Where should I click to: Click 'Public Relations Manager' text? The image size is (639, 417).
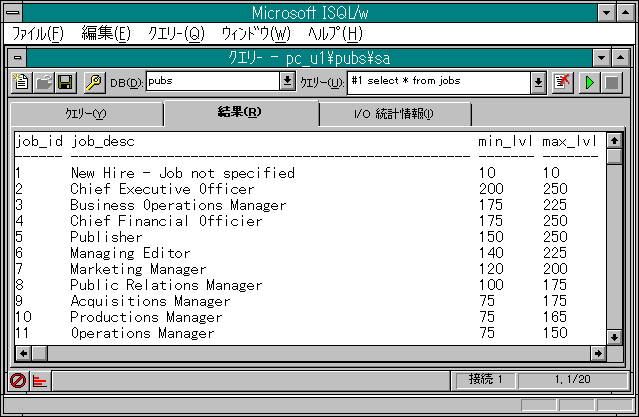point(166,285)
